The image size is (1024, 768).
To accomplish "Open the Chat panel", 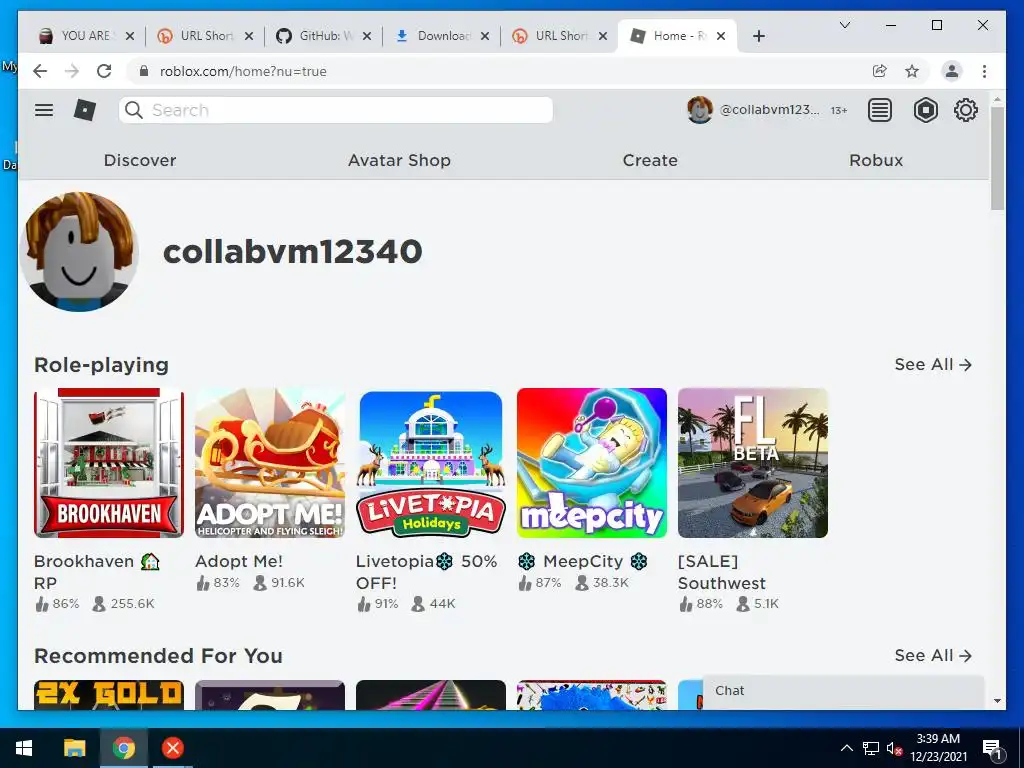I will 843,692.
